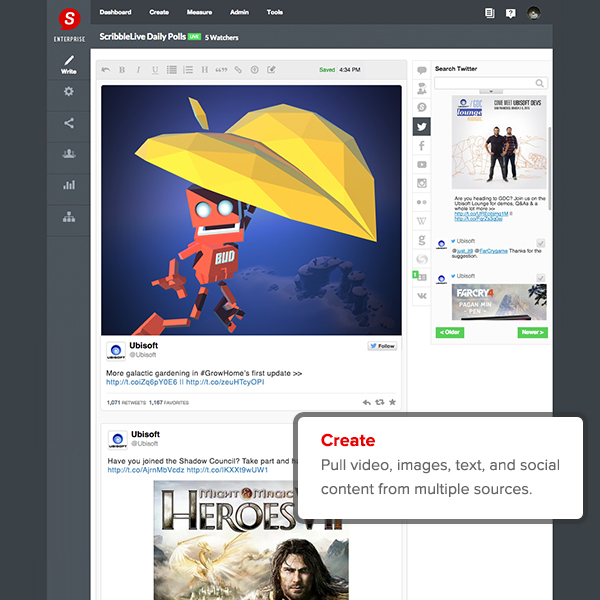The height and width of the screenshot is (600, 600).
Task: Check the FarCrygame reply tweet checkbox
Action: point(541,243)
